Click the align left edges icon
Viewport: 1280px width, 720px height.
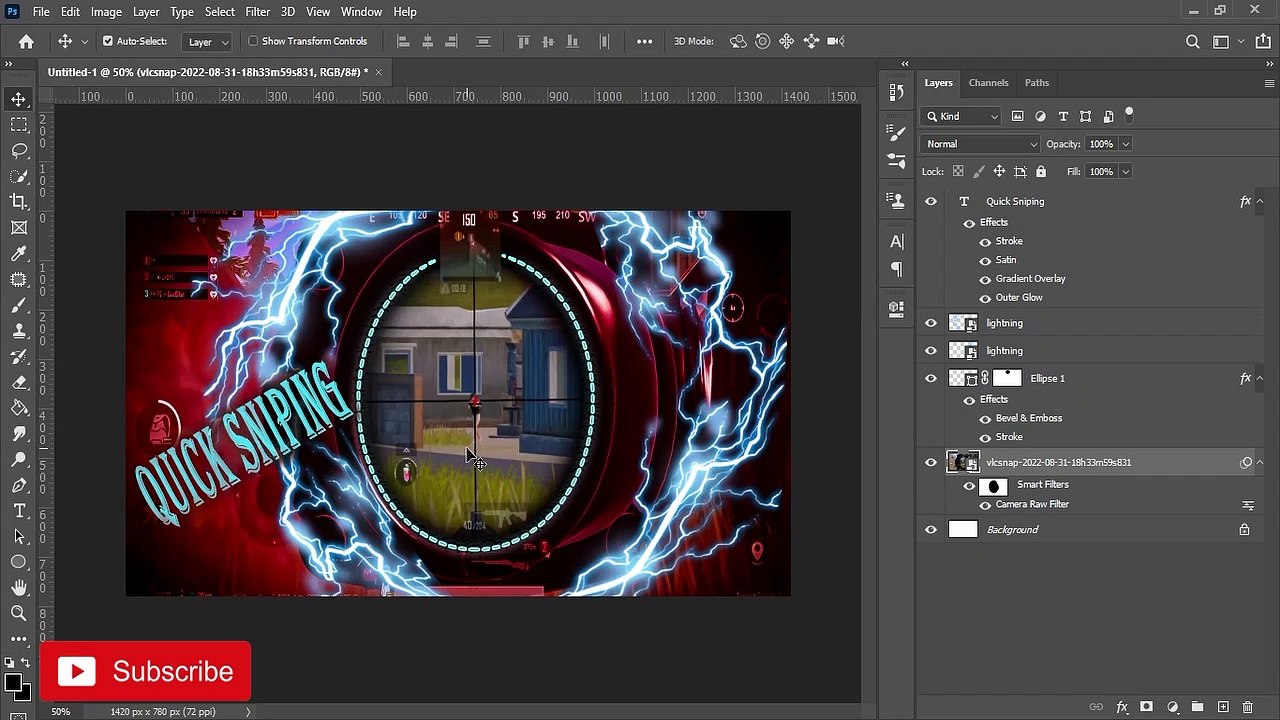tap(403, 41)
